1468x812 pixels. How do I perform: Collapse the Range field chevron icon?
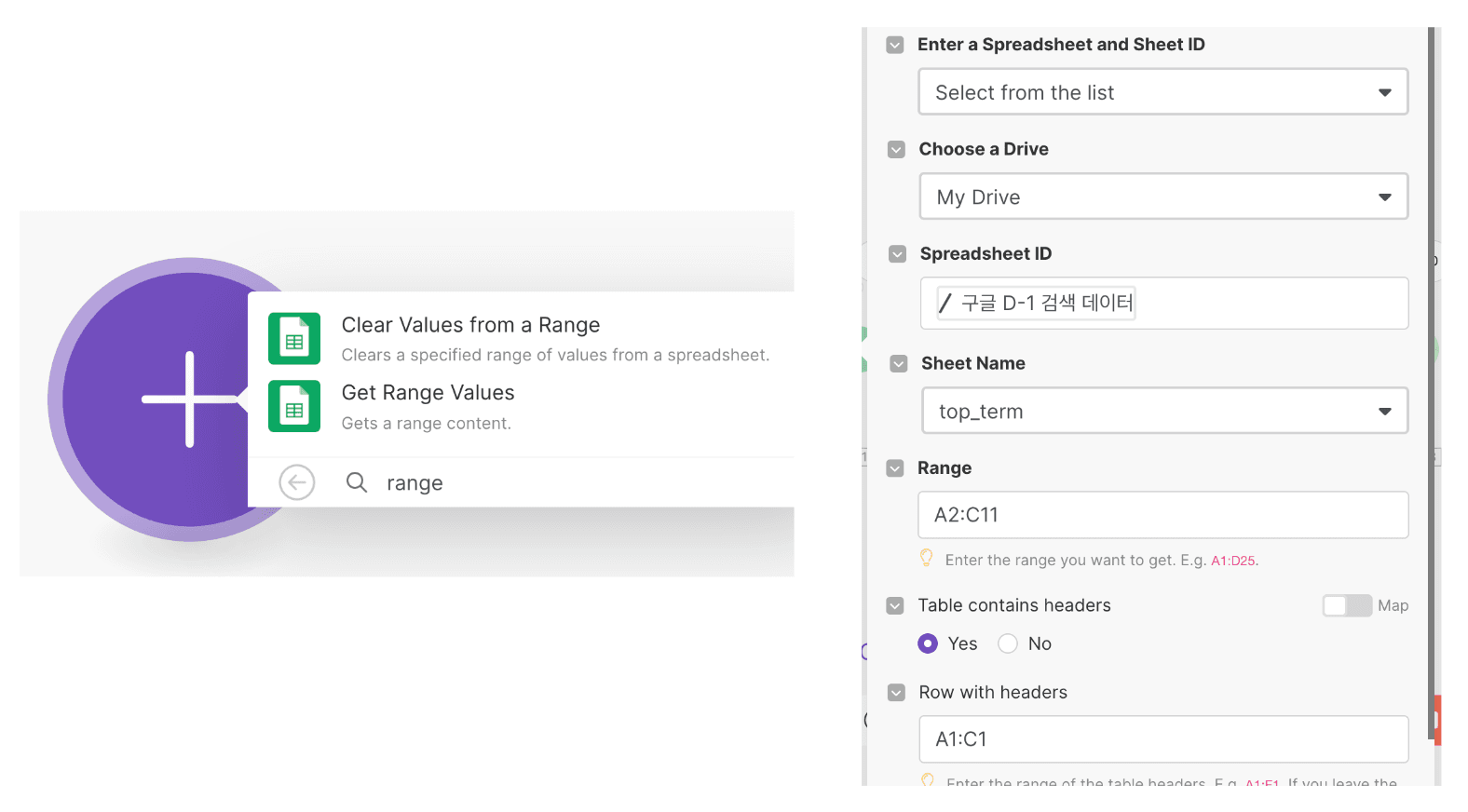[x=895, y=468]
